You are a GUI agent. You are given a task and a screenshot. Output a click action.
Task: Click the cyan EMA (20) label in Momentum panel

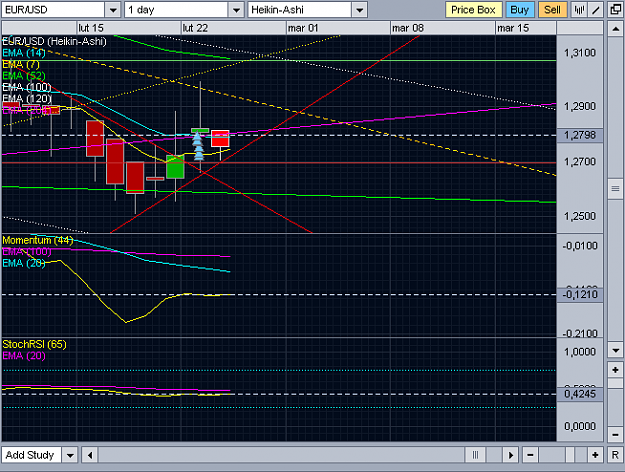click(24, 263)
